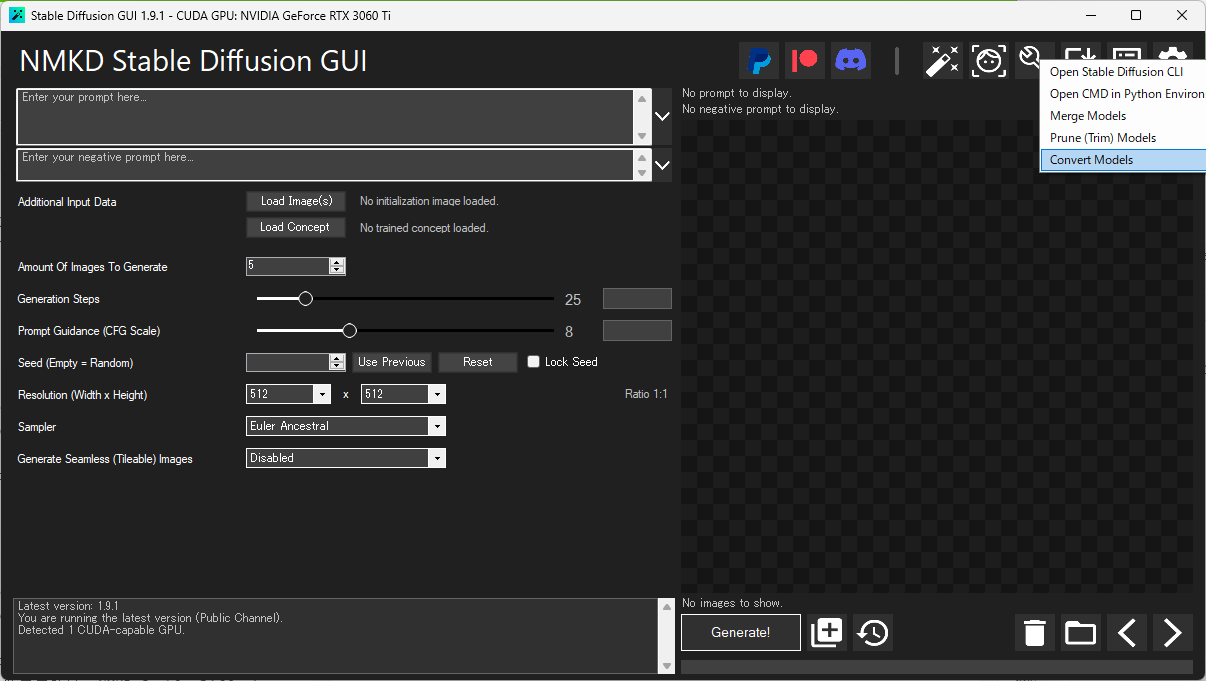Select Open Stable Diffusion CLI

[1116, 72]
